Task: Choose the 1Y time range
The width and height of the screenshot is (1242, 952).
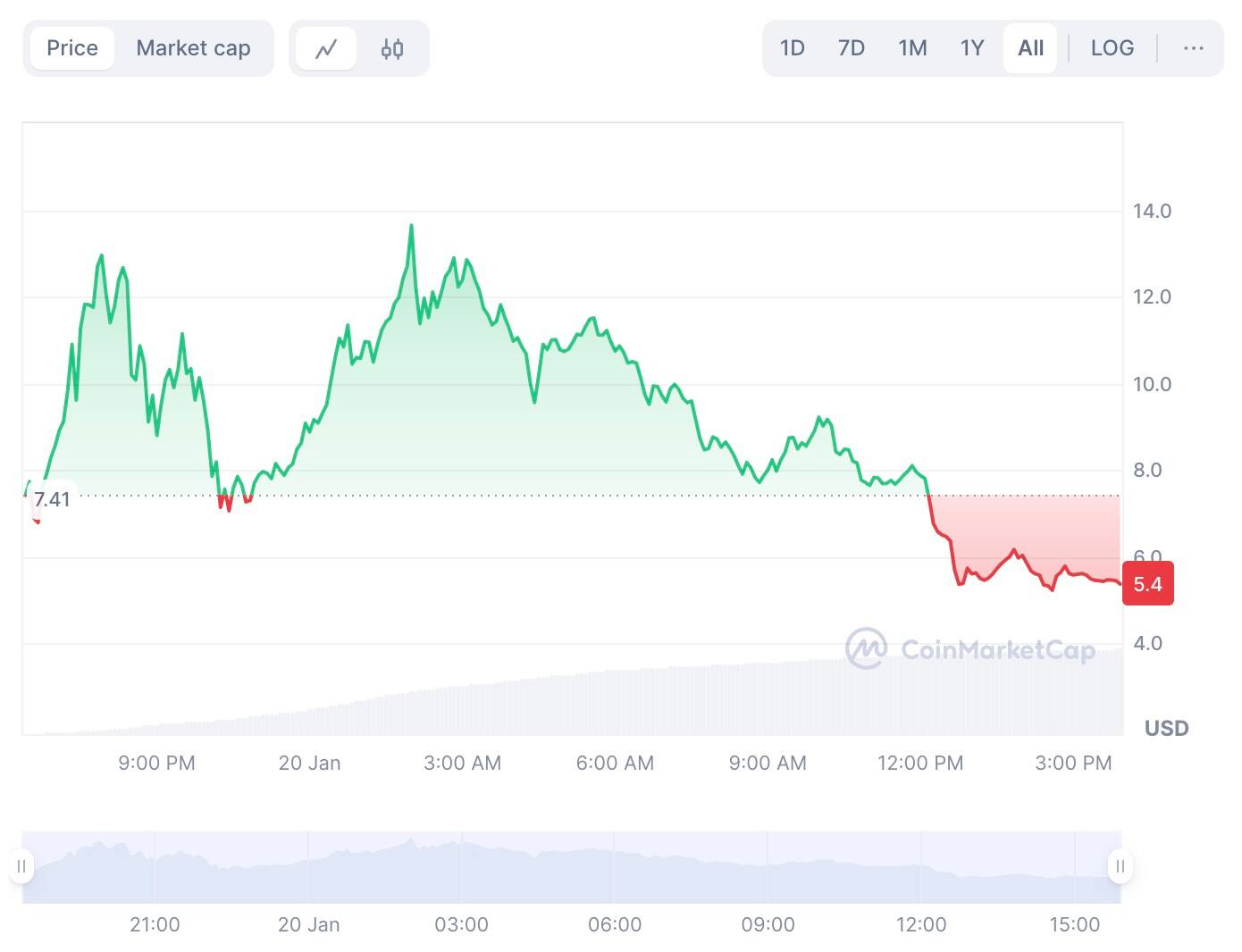Action: [972, 48]
